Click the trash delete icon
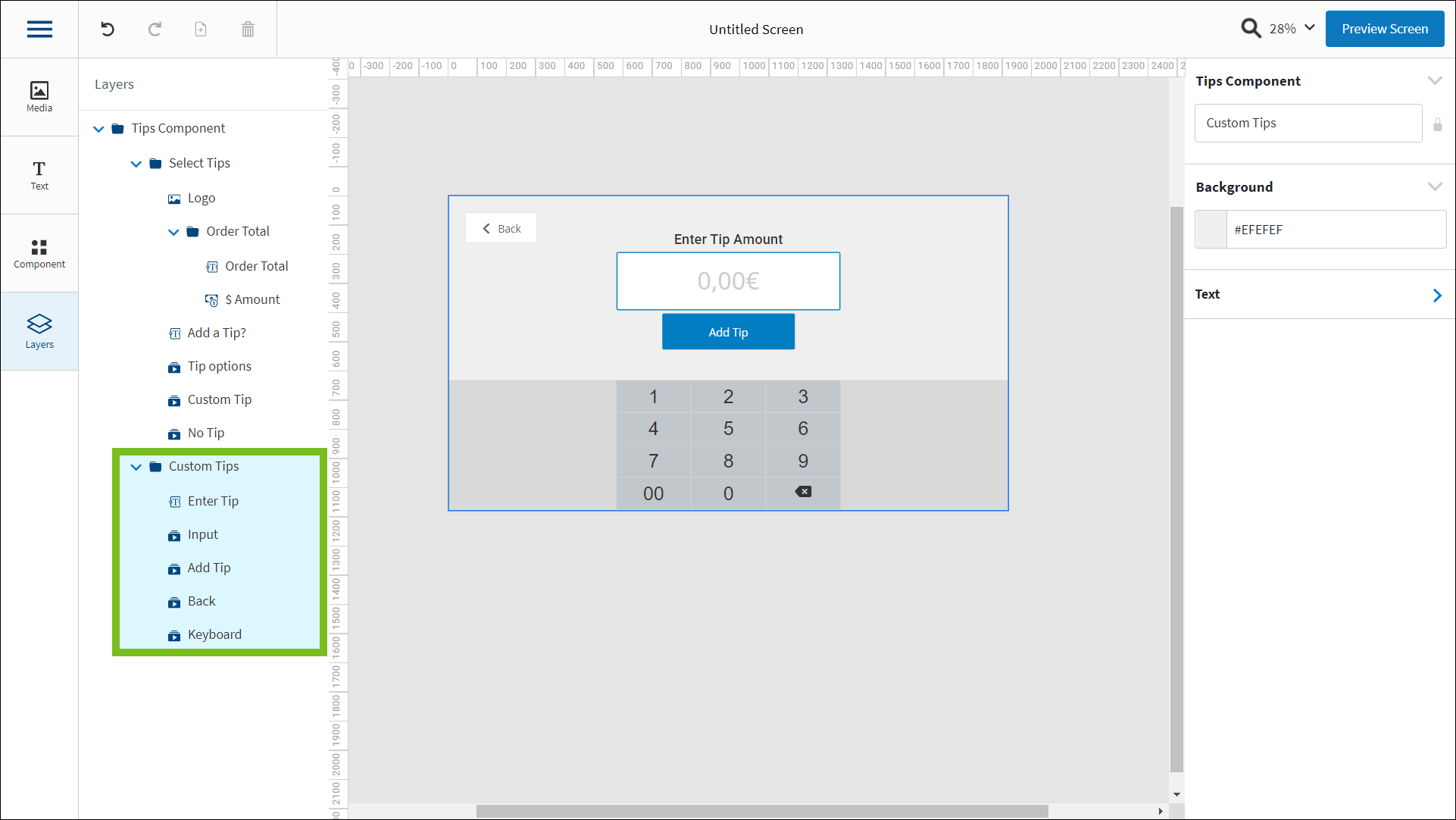Viewport: 1456px width, 820px height. point(248,30)
